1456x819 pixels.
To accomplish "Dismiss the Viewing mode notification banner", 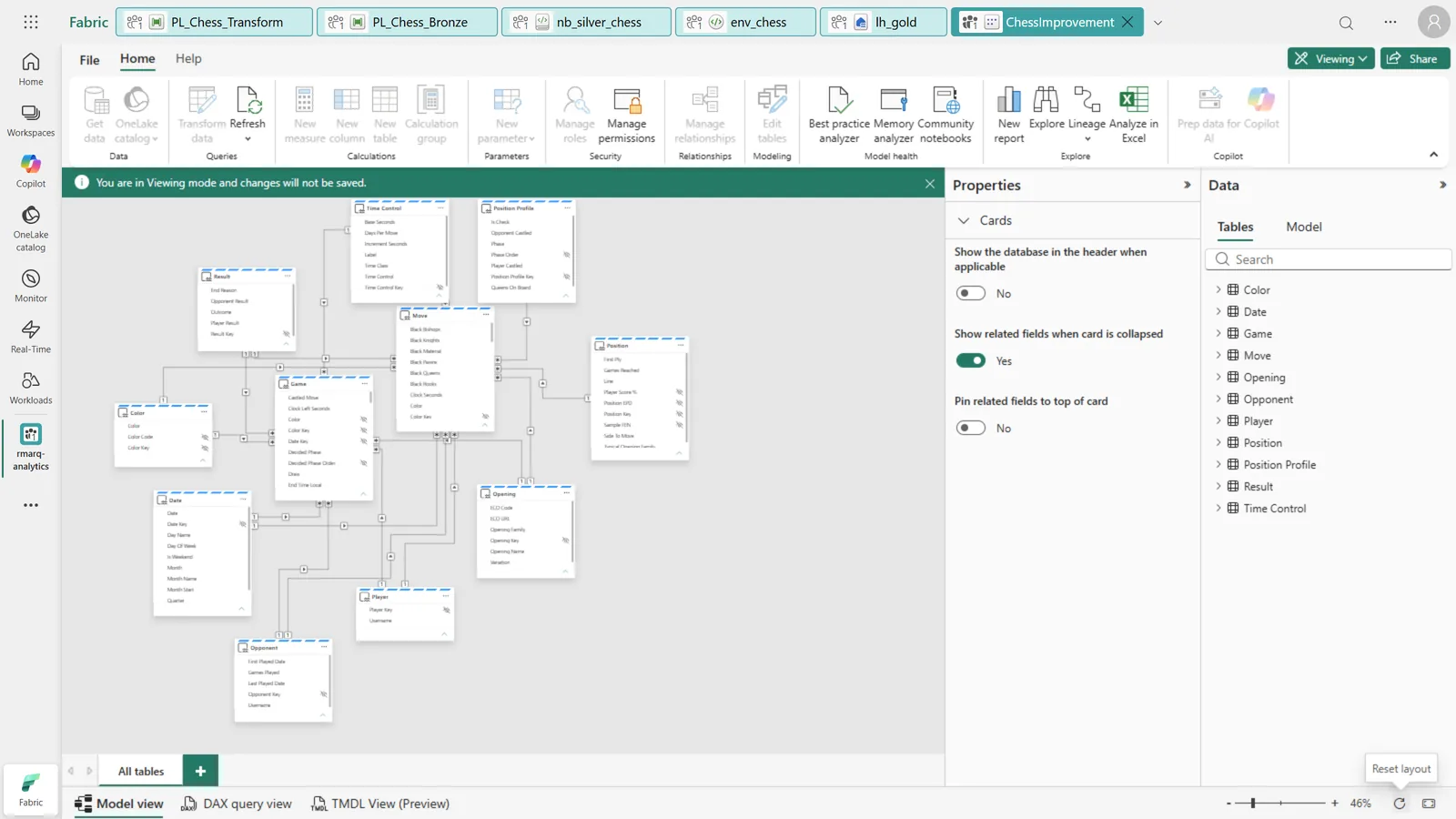I will tap(929, 183).
